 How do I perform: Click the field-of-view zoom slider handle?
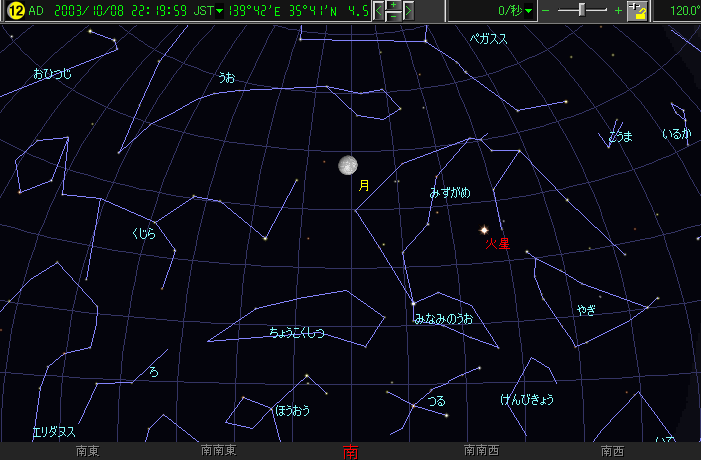581,10
